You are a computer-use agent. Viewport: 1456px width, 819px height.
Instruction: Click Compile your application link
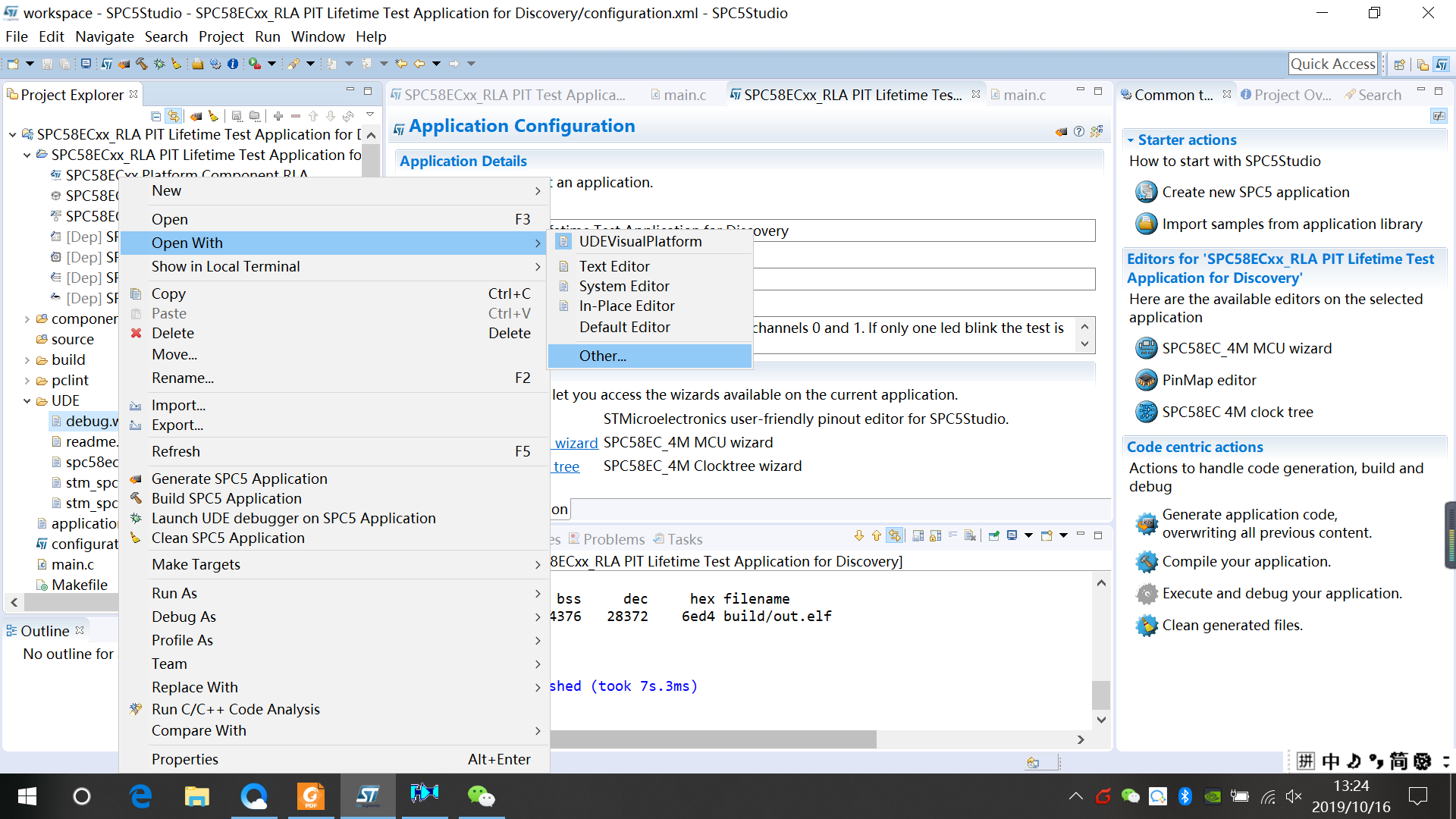1246,561
